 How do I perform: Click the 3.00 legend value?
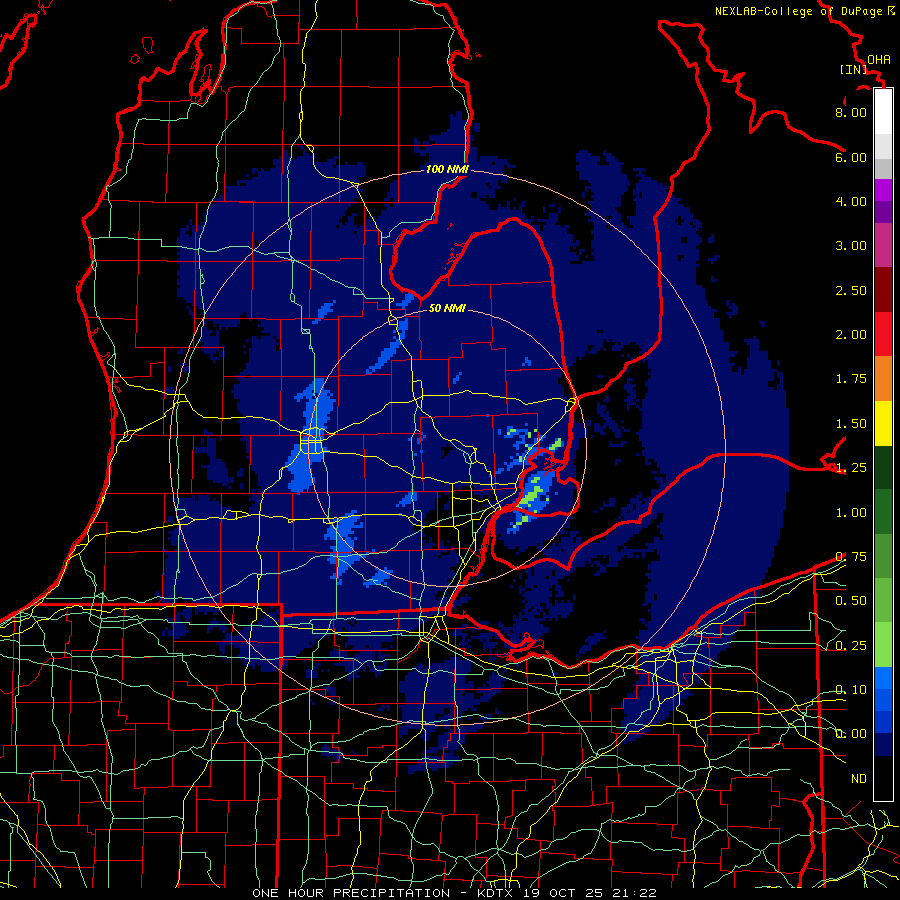pyautogui.click(x=851, y=246)
